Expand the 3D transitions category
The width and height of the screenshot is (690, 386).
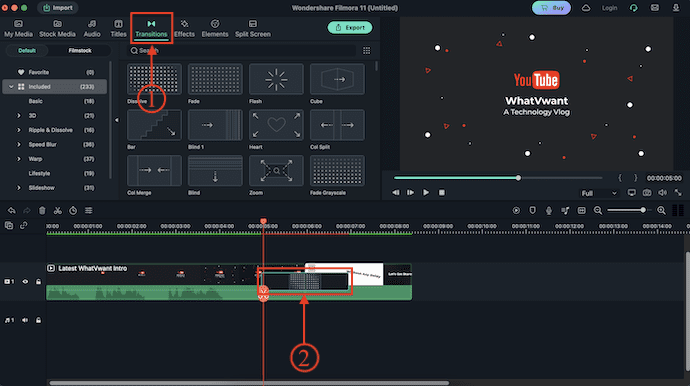tap(18, 116)
